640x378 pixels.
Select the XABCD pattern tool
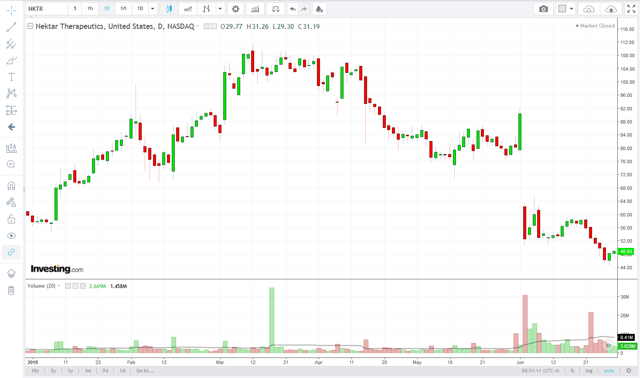click(x=11, y=93)
